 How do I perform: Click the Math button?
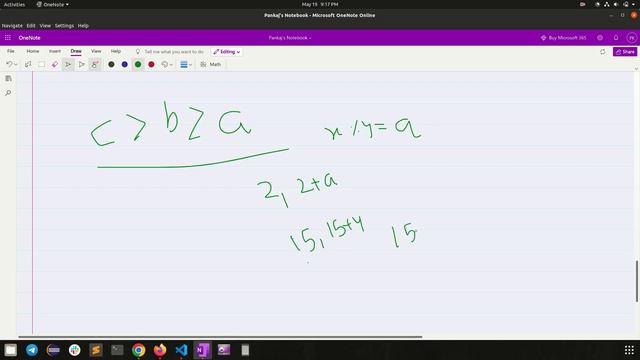point(211,64)
